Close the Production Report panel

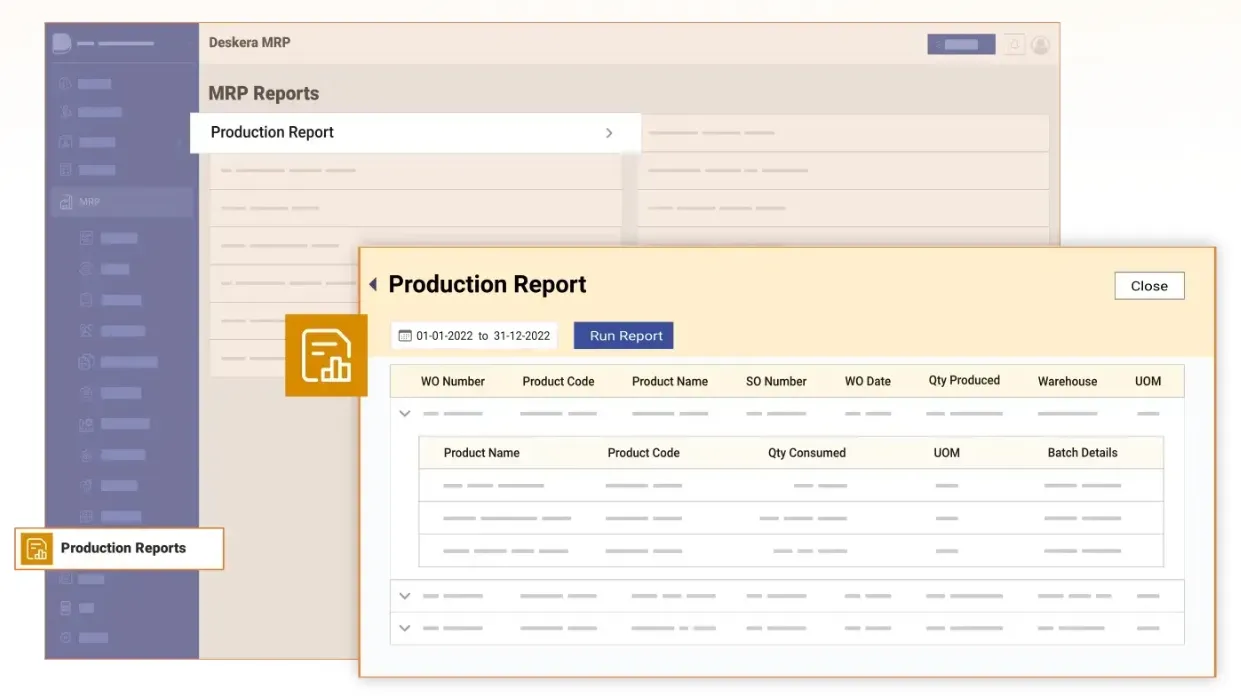1148,286
